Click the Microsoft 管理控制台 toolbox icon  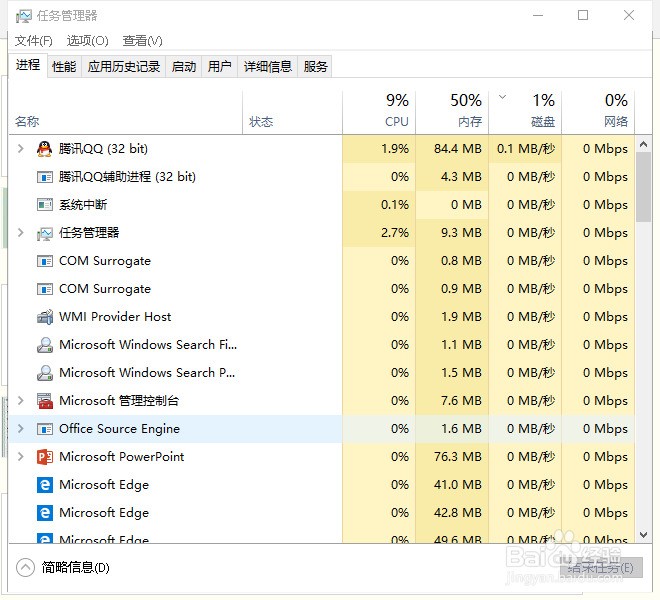45,401
